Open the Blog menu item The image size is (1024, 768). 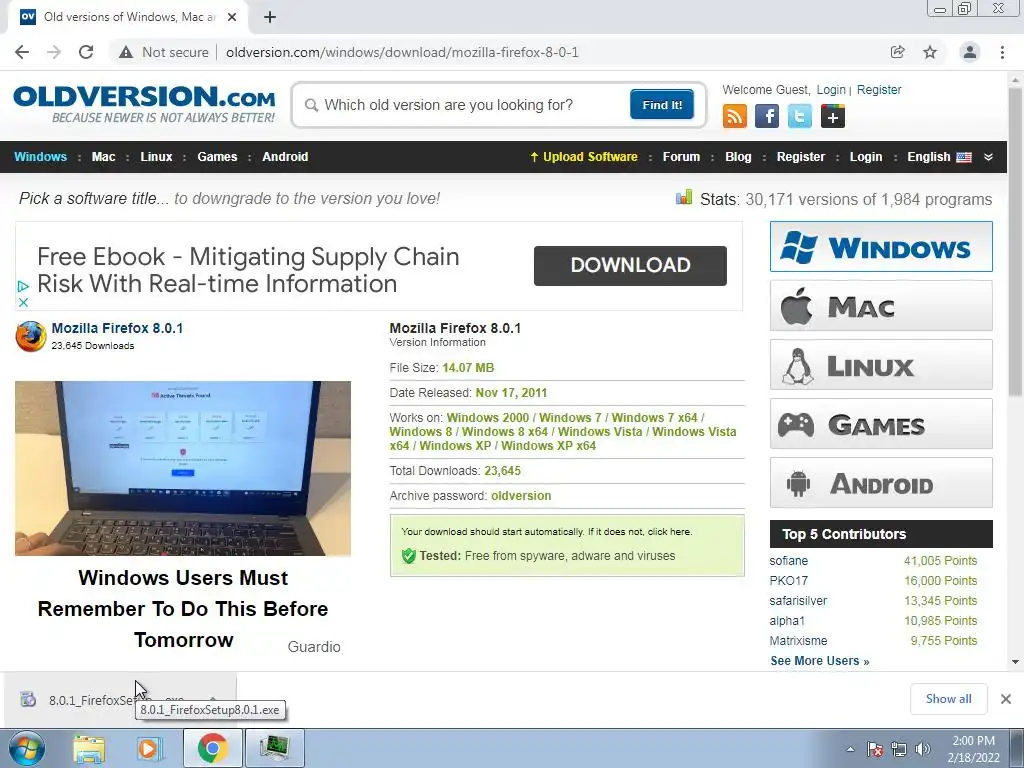(x=738, y=157)
